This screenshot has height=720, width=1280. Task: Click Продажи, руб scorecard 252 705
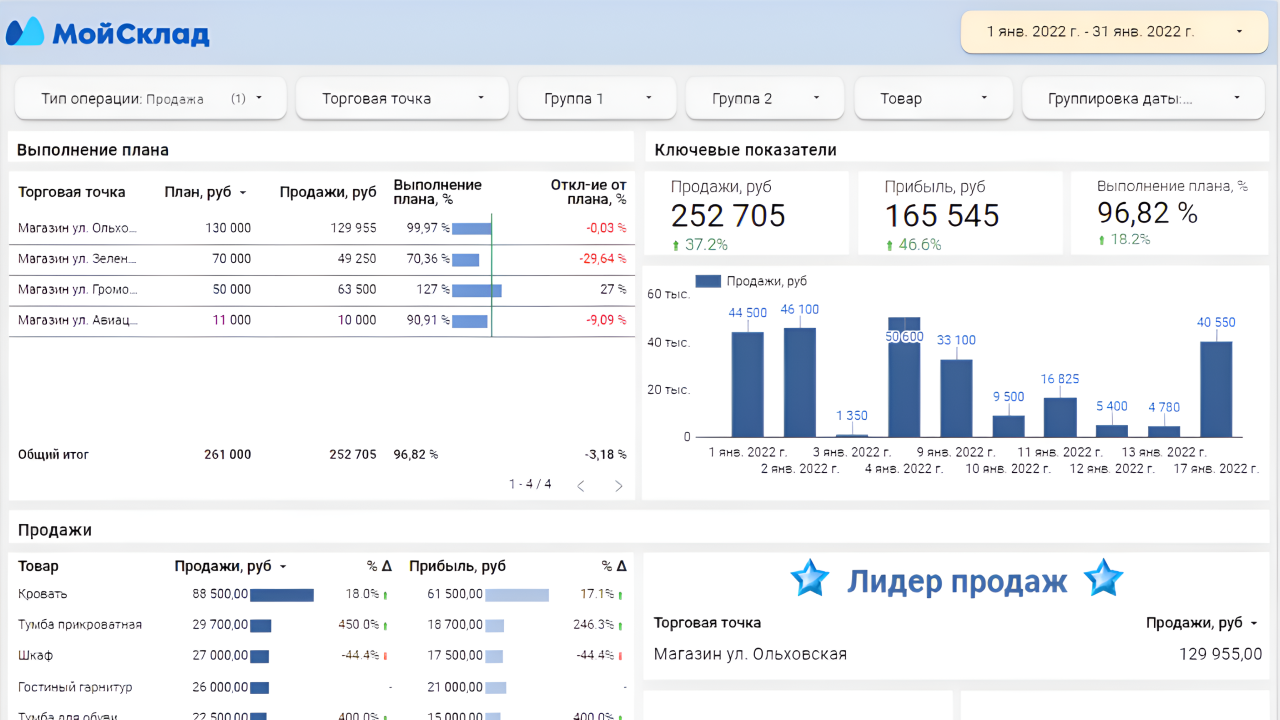[746, 213]
